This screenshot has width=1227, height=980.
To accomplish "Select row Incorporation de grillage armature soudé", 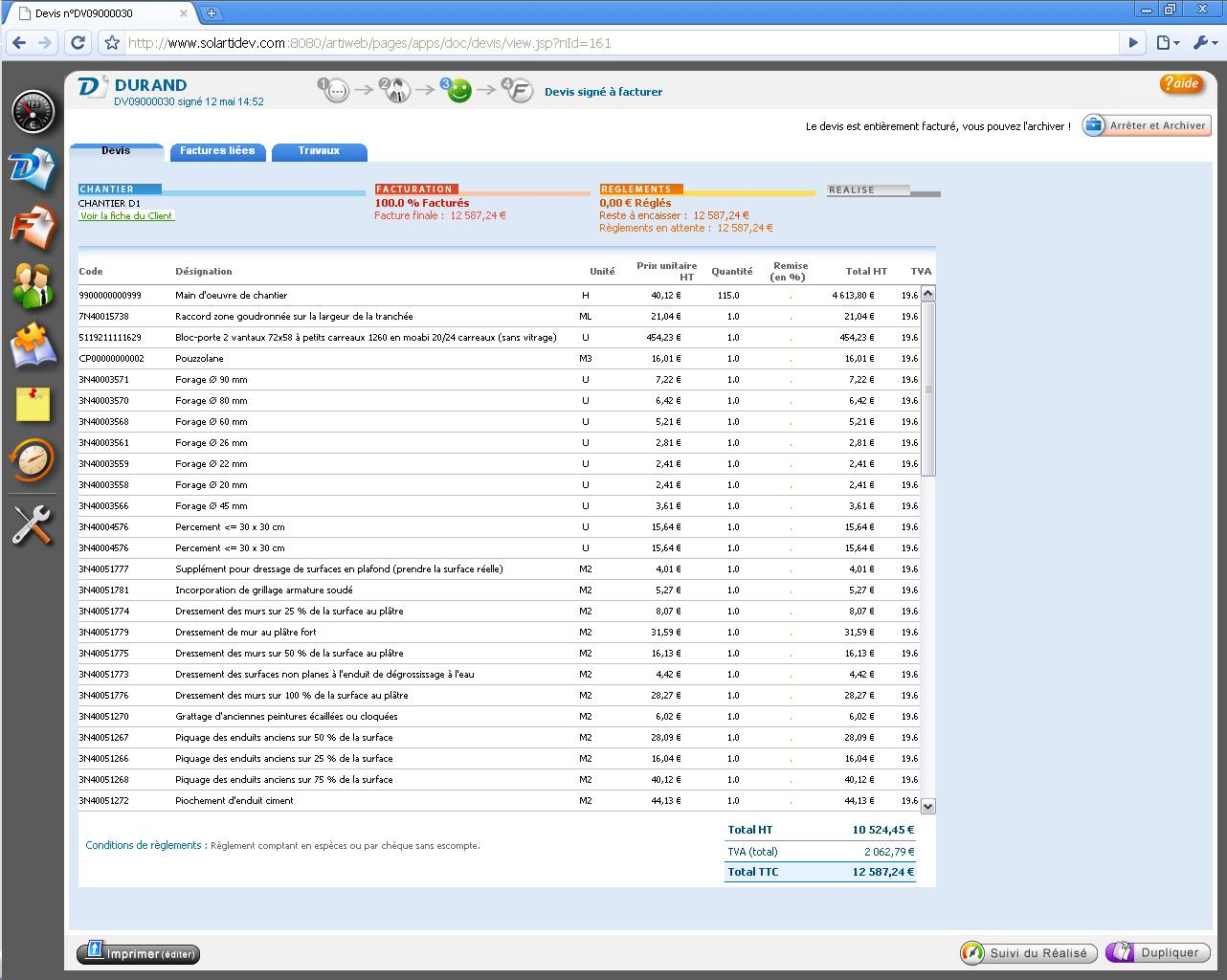I will point(499,590).
